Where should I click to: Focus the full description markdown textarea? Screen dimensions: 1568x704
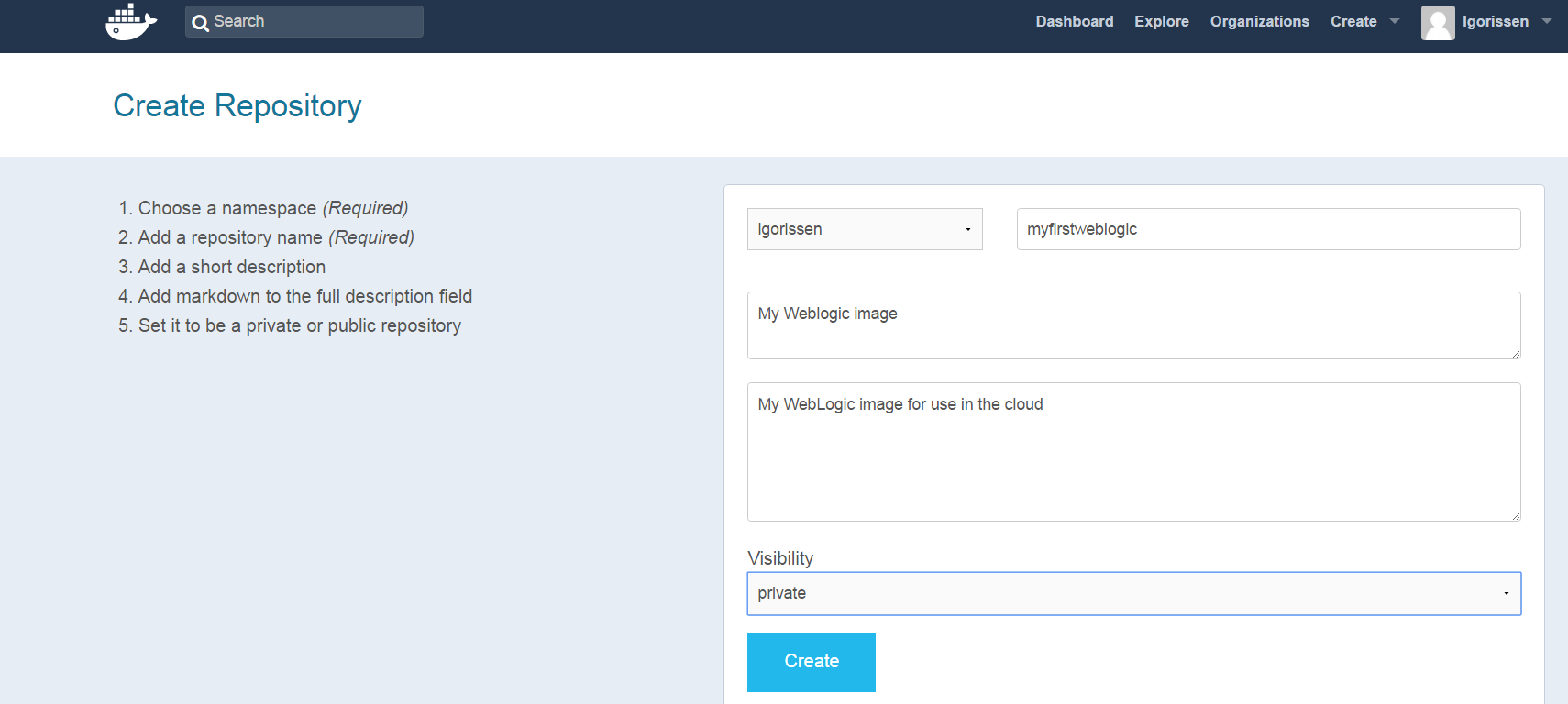tap(1132, 451)
